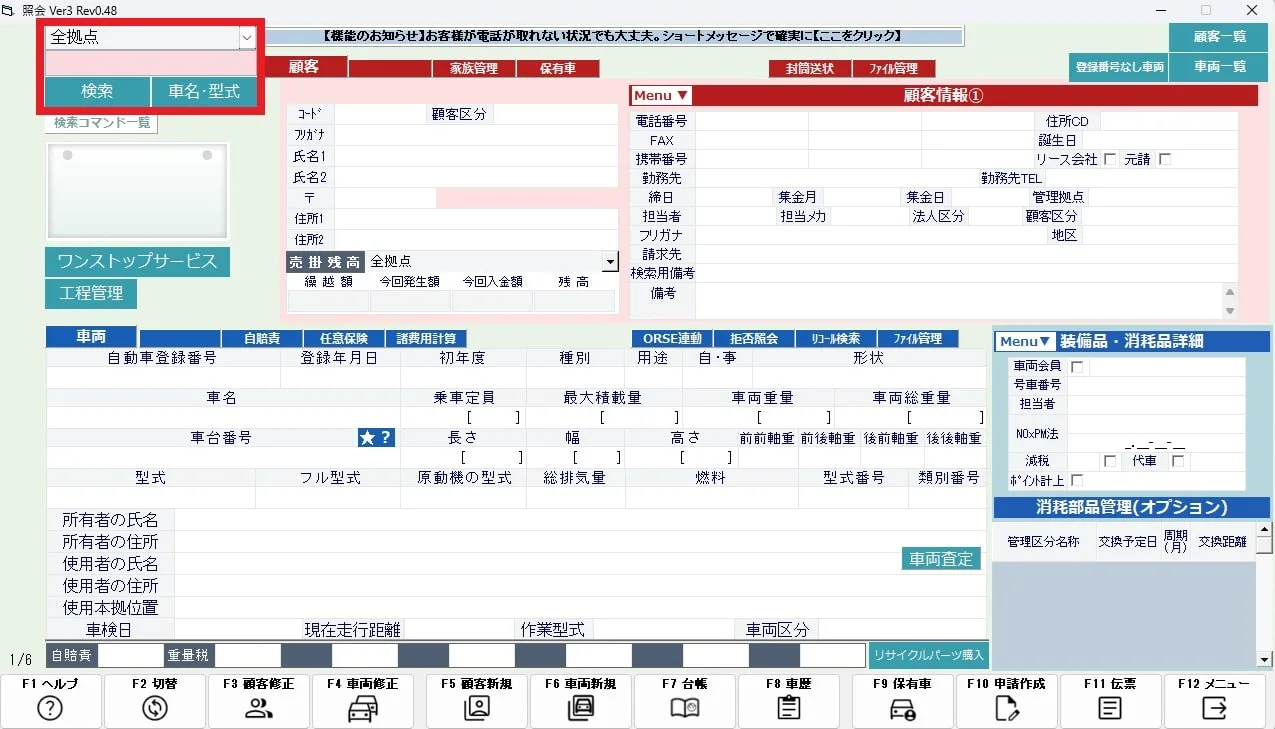The height and width of the screenshot is (729, 1275).
Task: Click the 所有者の氏名 field
Action: point(580,520)
